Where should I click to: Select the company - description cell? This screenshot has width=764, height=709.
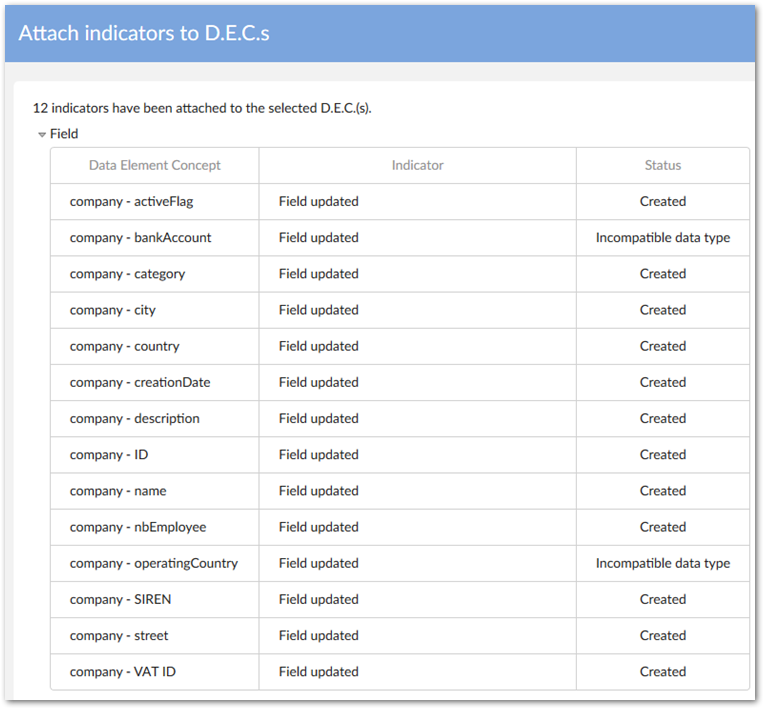135,418
